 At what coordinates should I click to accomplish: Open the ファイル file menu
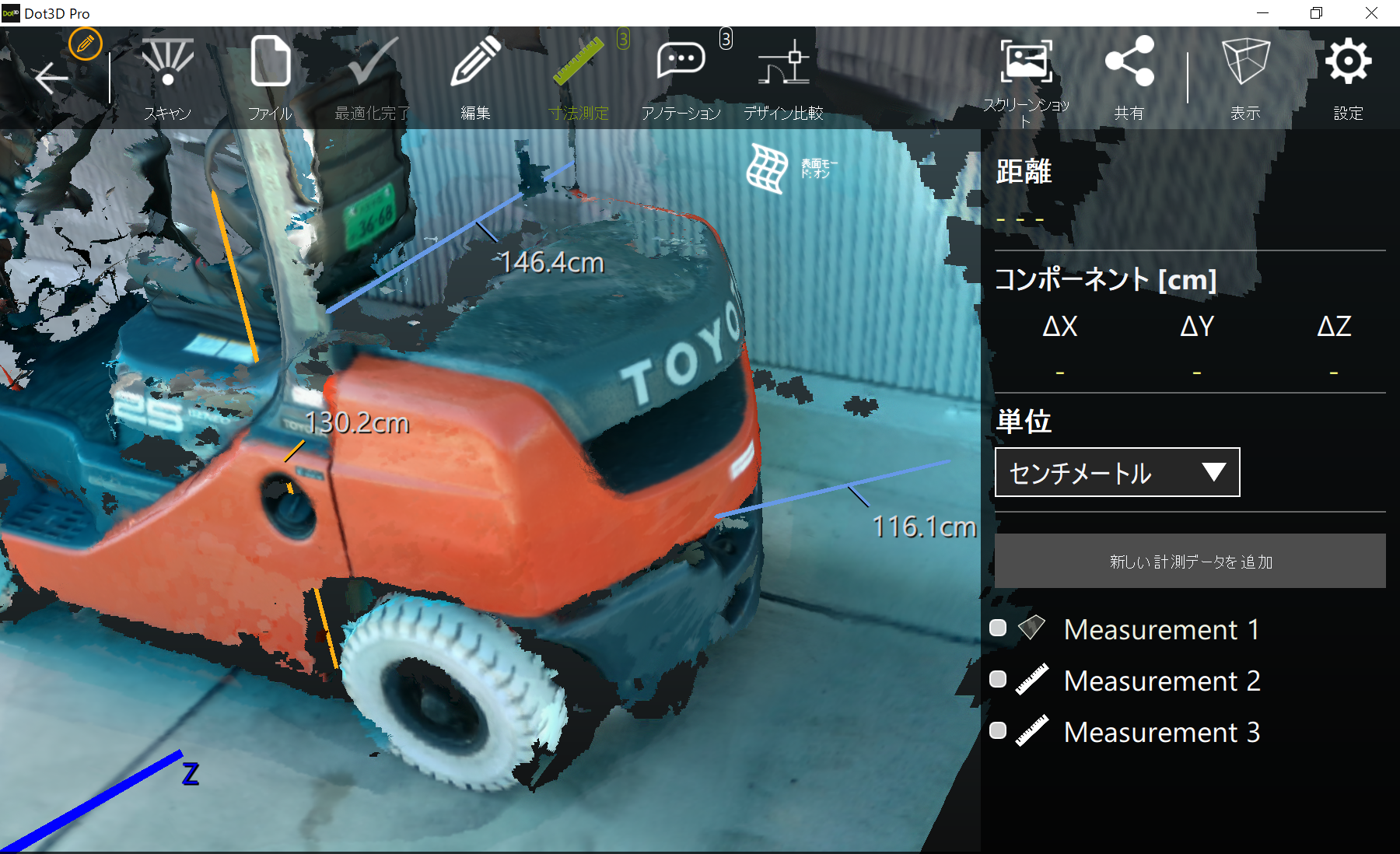tap(270, 79)
